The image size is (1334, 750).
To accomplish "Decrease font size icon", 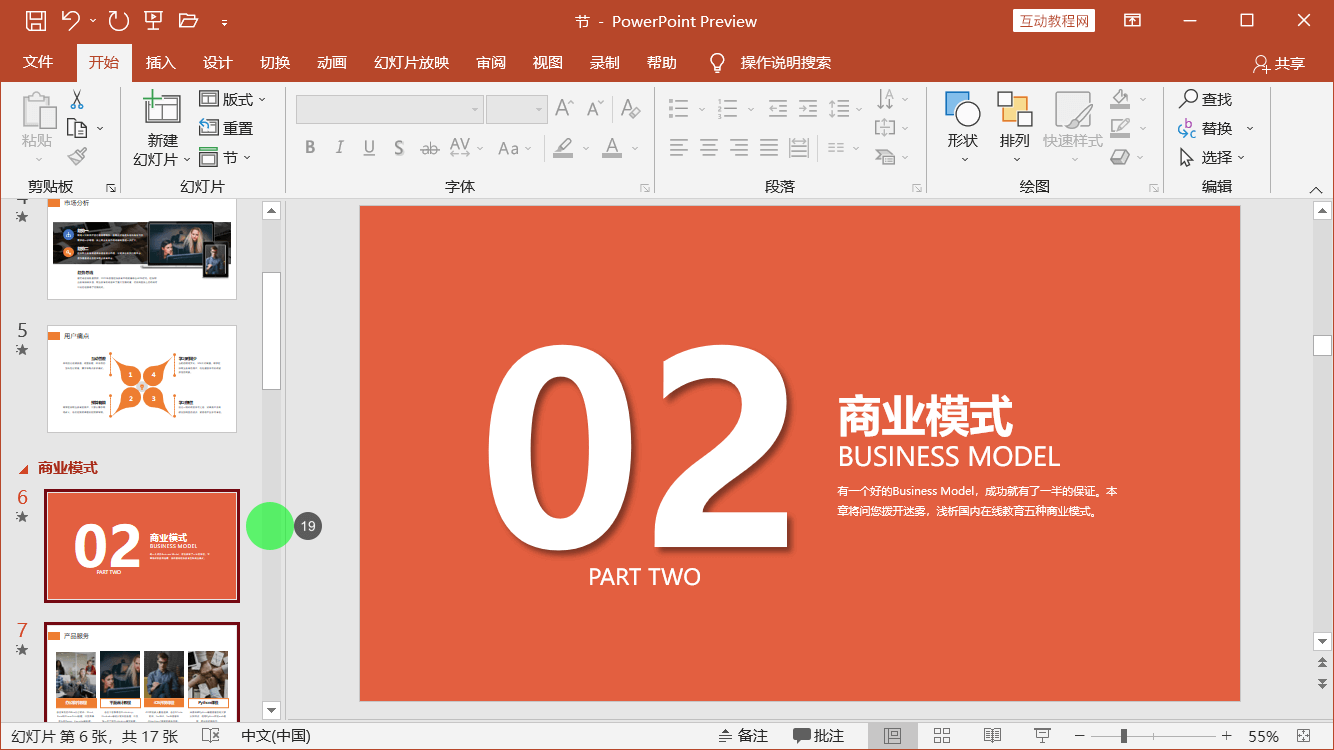I will (x=596, y=108).
